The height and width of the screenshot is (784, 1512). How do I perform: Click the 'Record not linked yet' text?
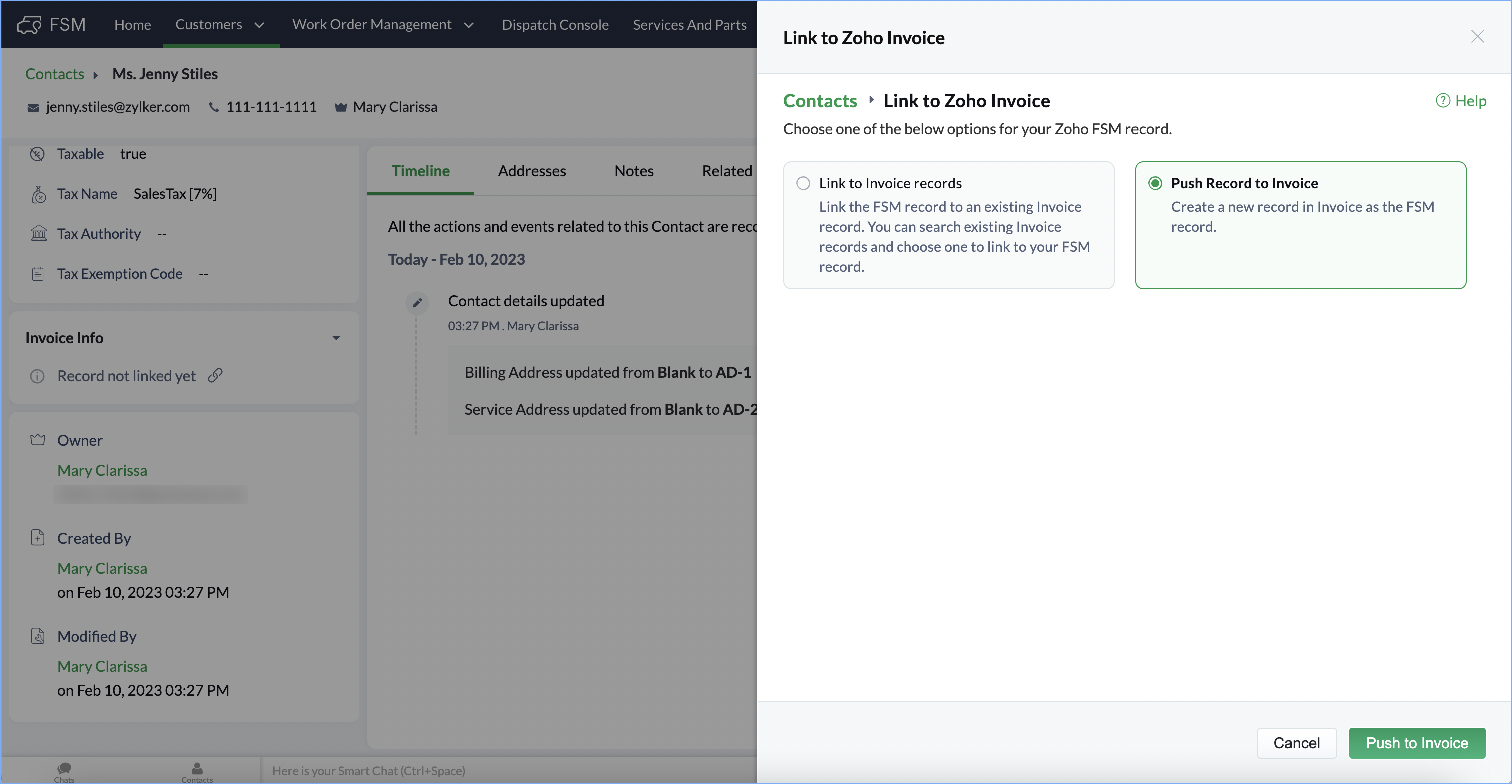[x=126, y=376]
